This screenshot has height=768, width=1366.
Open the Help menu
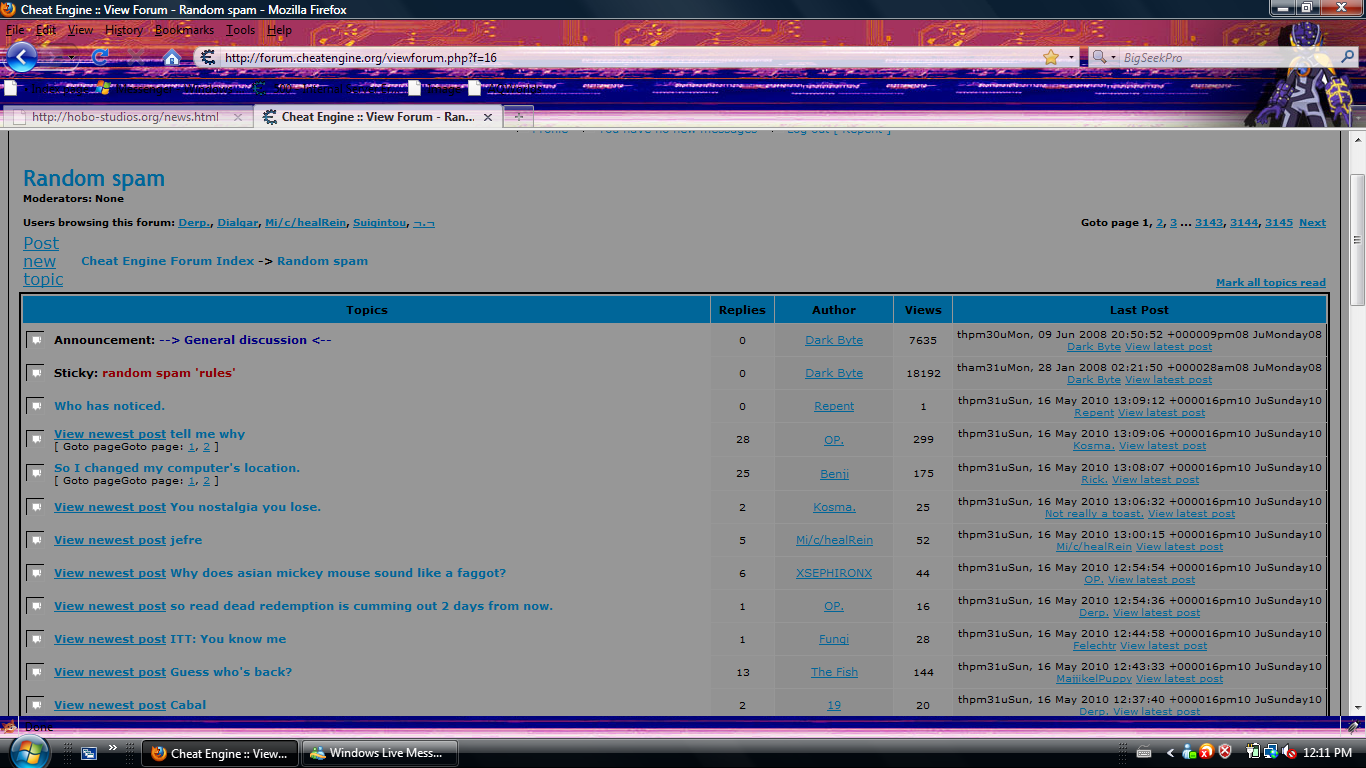point(279,30)
